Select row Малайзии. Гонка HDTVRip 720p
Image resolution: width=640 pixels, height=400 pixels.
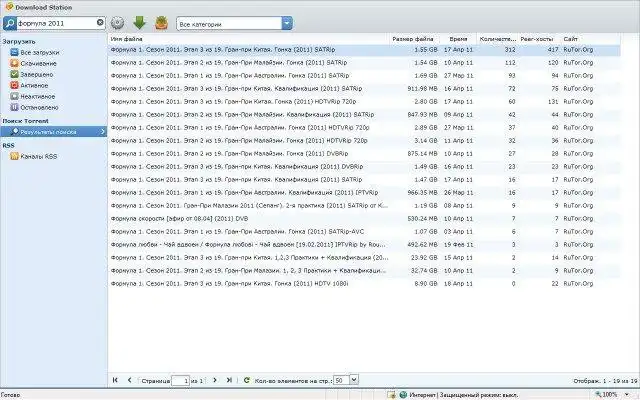pos(364,141)
